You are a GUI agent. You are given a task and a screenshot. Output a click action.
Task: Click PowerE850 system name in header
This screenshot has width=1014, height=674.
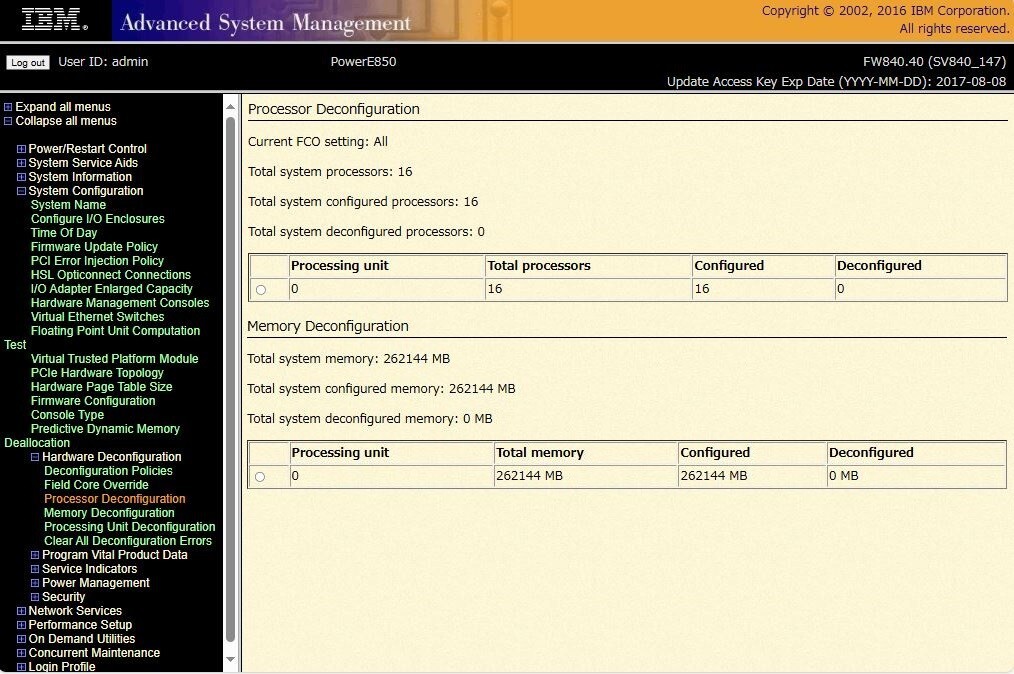[363, 62]
